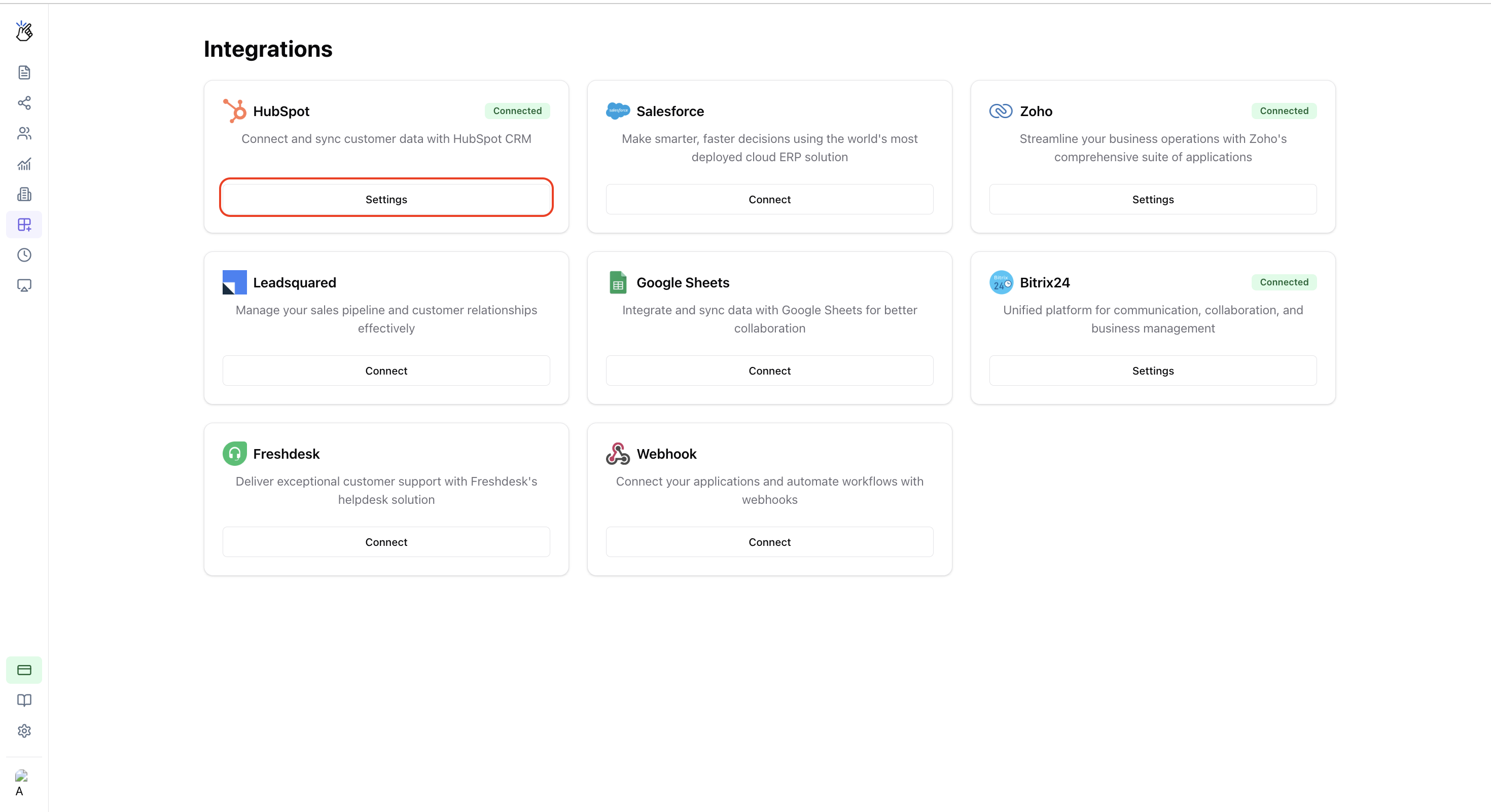This screenshot has height=812, width=1491.
Task: Click the share nodes sidebar icon
Action: 24,103
